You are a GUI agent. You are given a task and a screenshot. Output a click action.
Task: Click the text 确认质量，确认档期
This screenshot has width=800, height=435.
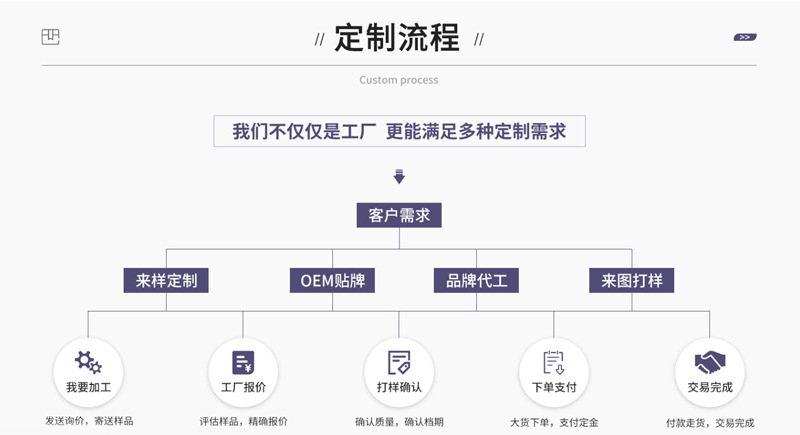pos(399,422)
